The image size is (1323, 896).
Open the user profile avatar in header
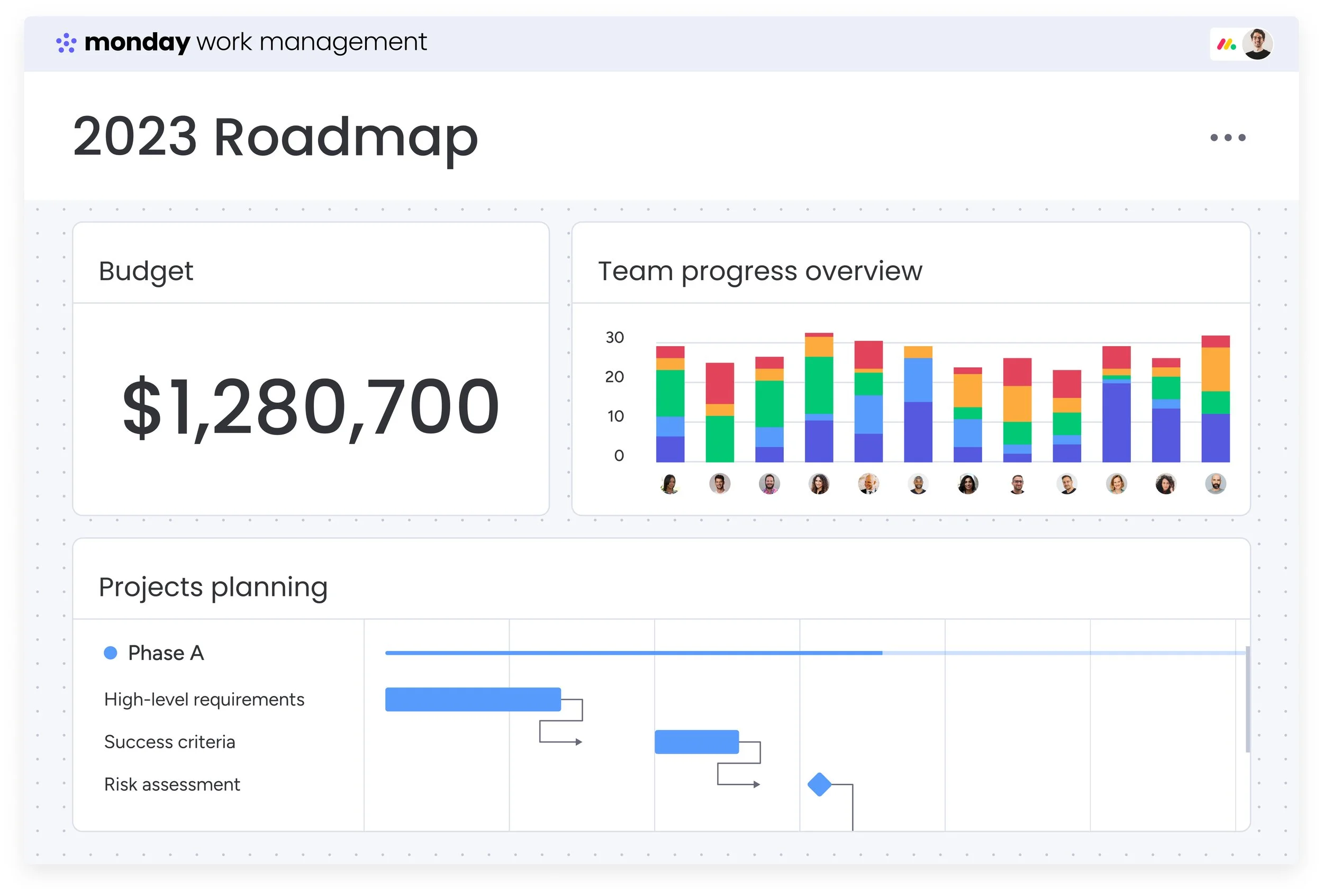(1257, 44)
